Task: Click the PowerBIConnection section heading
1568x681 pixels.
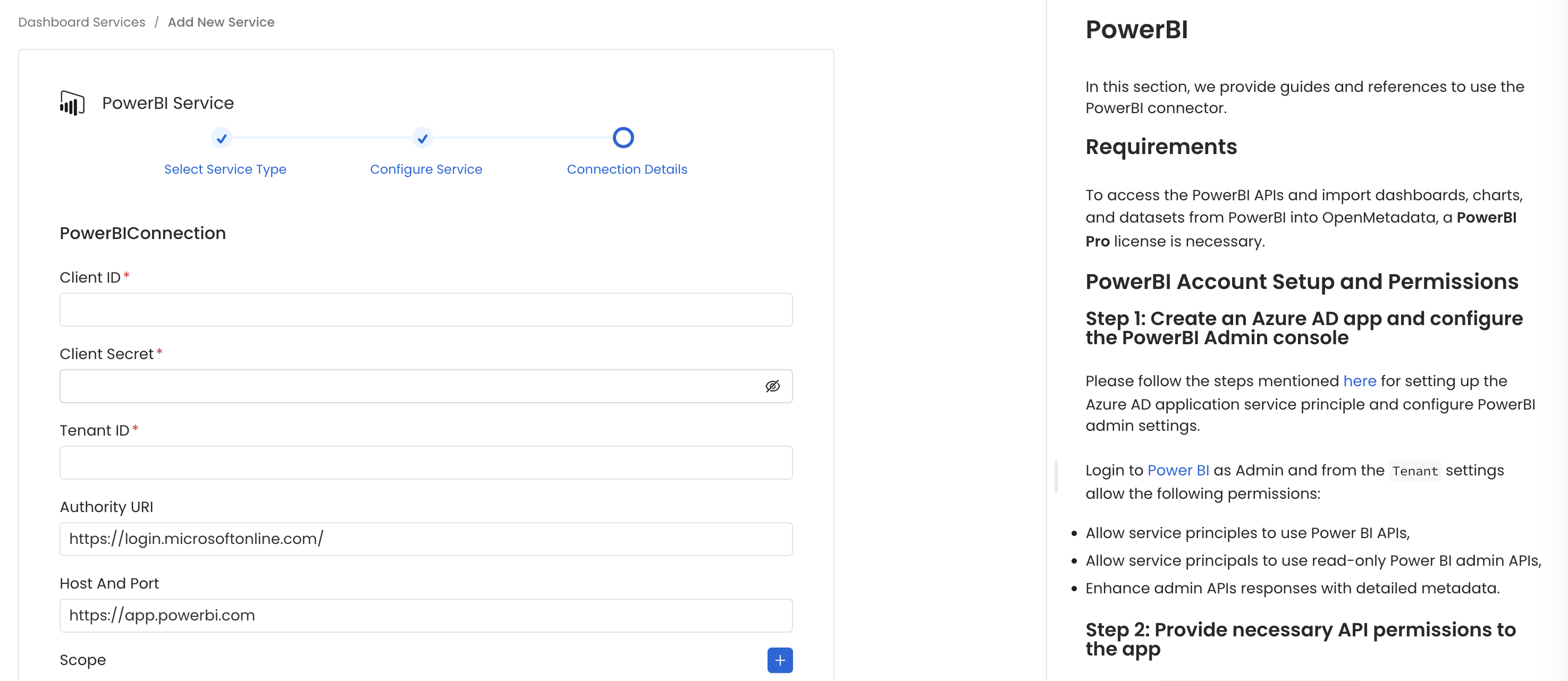Action: pyautogui.click(x=142, y=233)
